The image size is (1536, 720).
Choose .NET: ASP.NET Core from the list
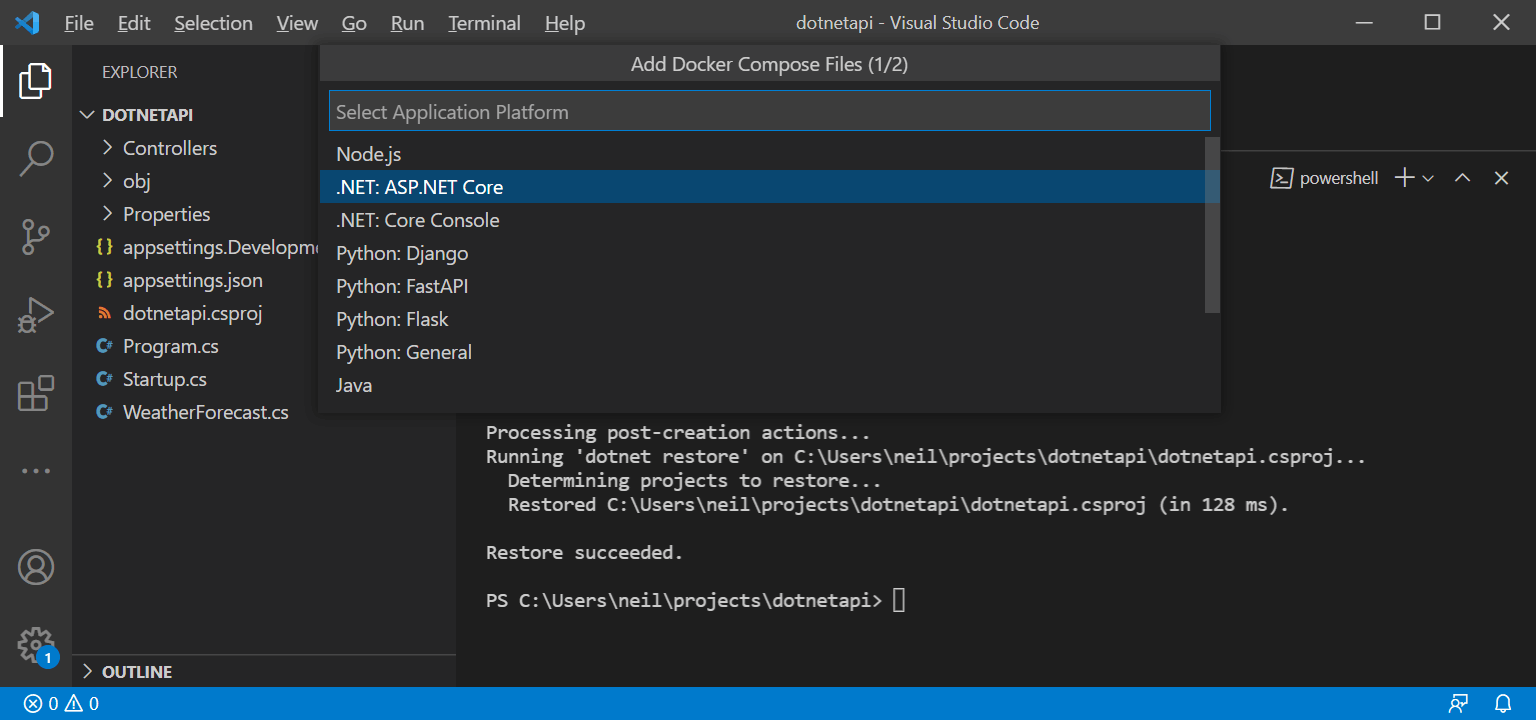pos(420,187)
